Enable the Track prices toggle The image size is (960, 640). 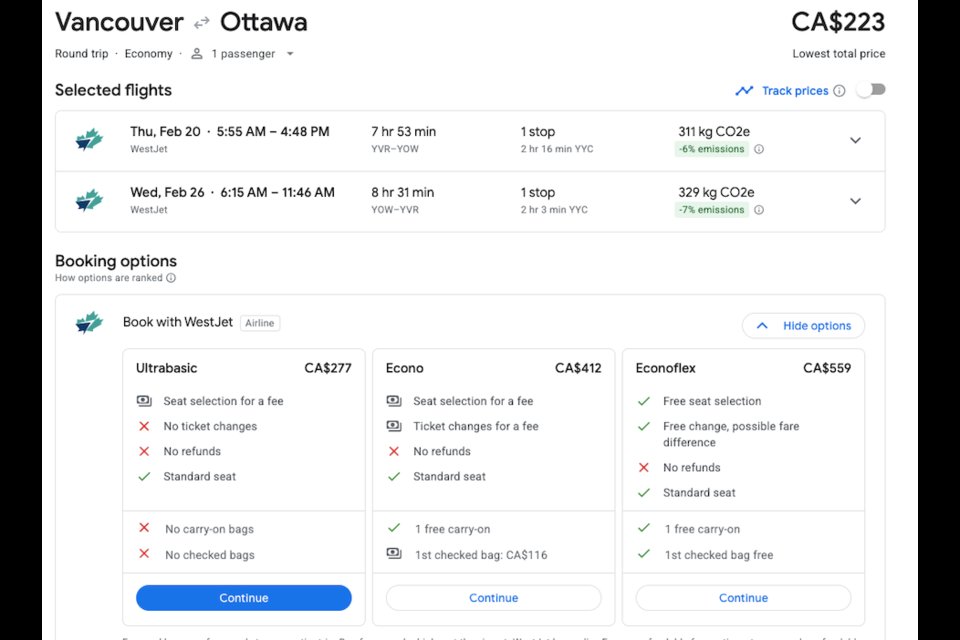(871, 90)
